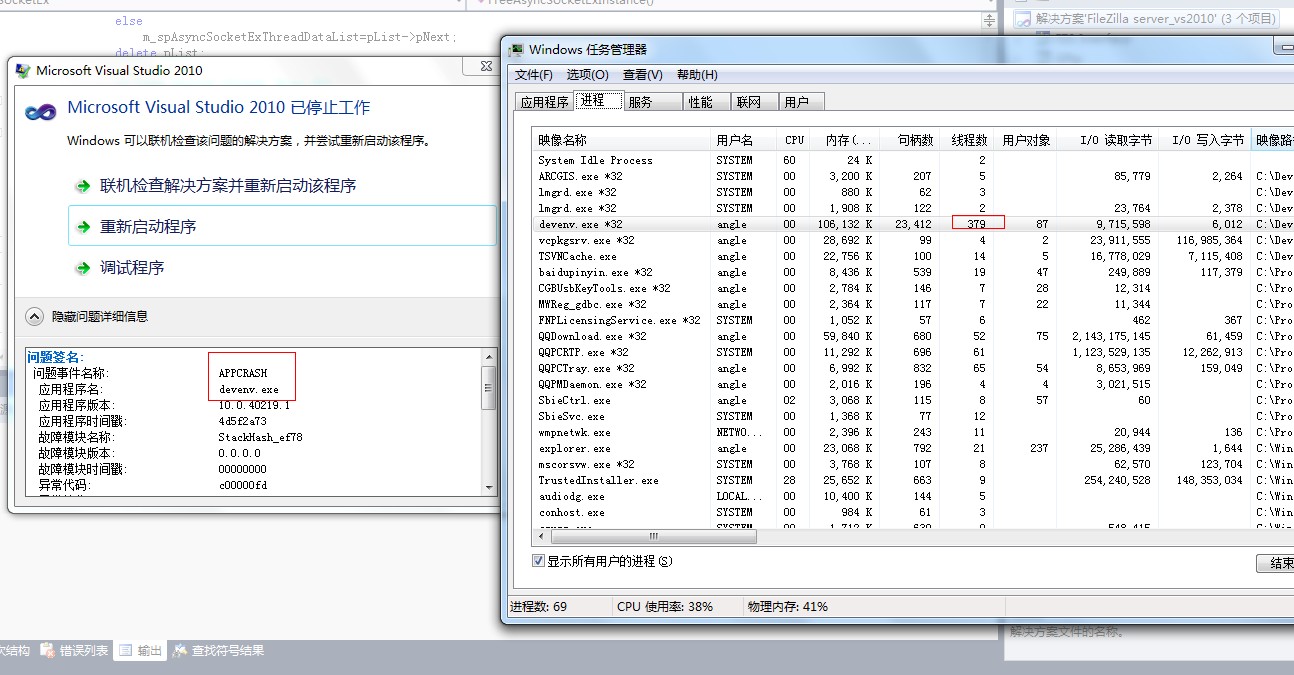Click the 结束 process button
1294x675 pixels.
(1275, 563)
